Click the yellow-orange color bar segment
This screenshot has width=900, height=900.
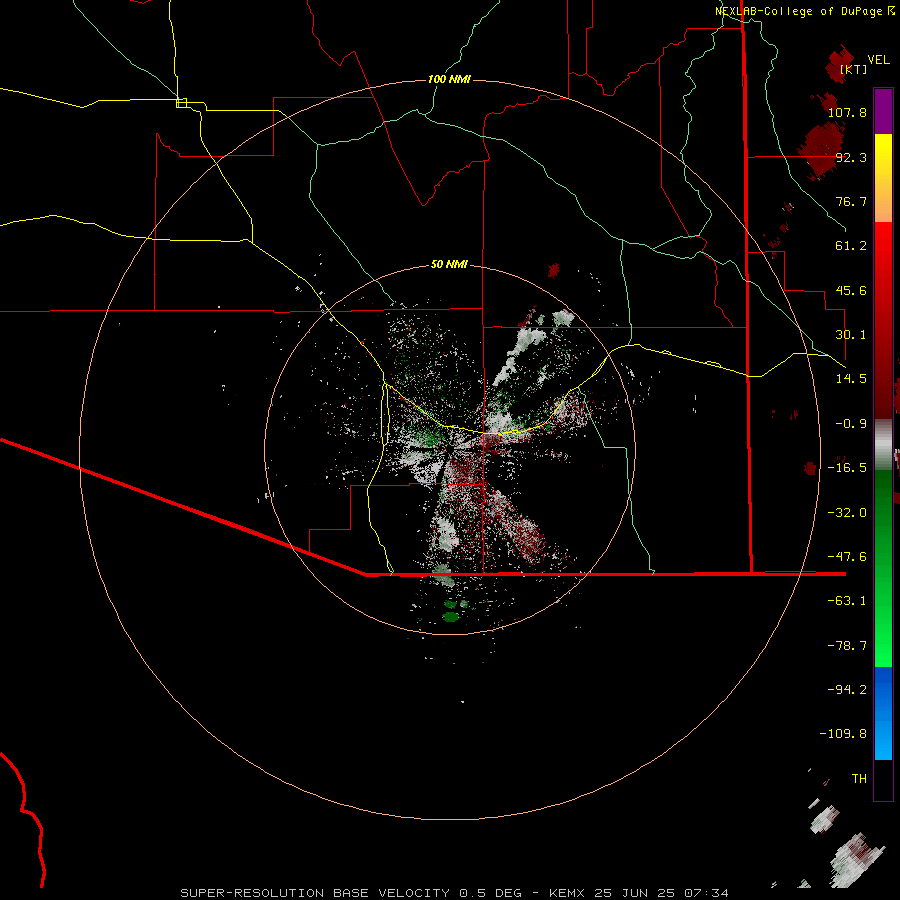(883, 178)
